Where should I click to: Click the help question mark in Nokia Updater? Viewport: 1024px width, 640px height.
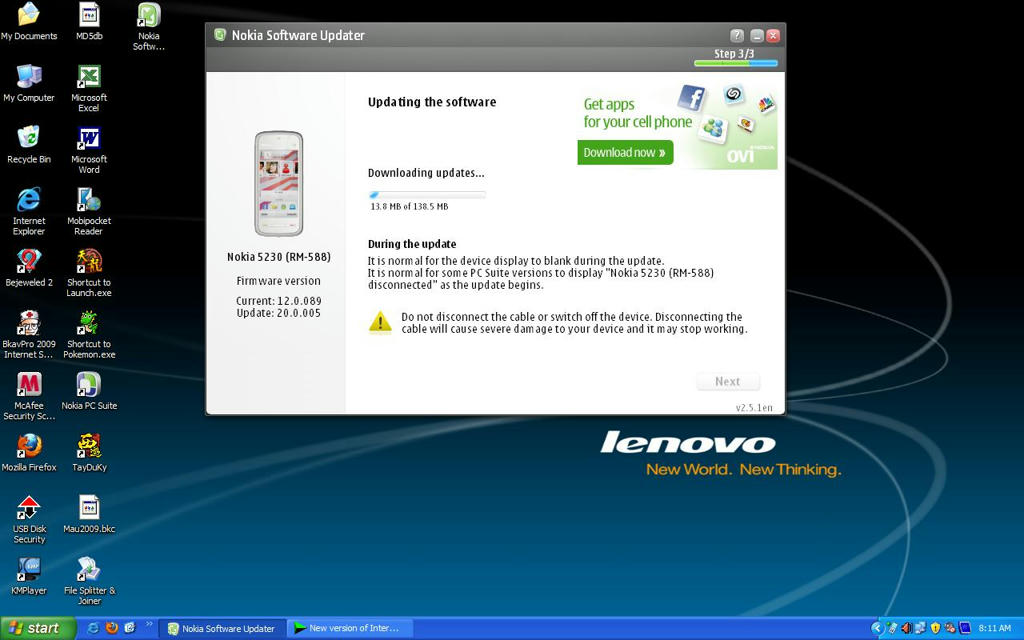click(x=737, y=35)
